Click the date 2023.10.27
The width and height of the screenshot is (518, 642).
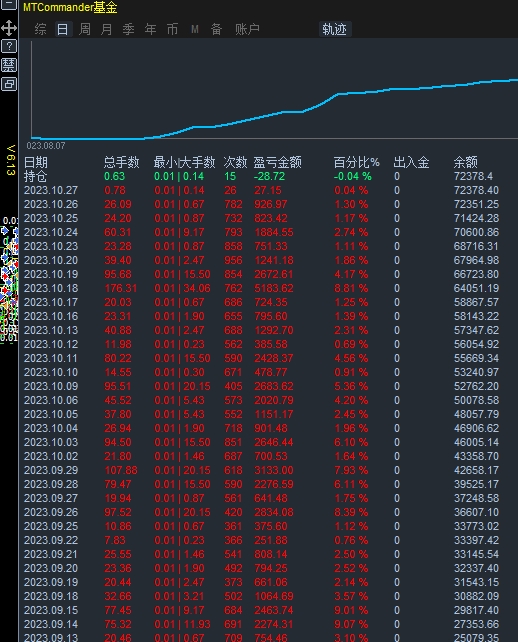pyautogui.click(x=51, y=190)
